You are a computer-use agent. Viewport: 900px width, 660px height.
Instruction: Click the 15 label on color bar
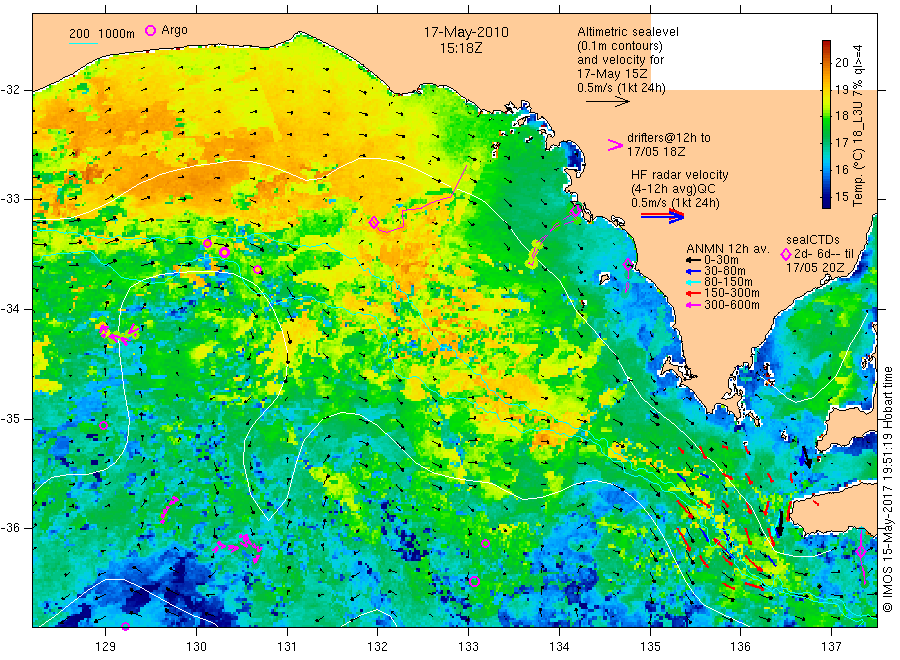click(842, 197)
